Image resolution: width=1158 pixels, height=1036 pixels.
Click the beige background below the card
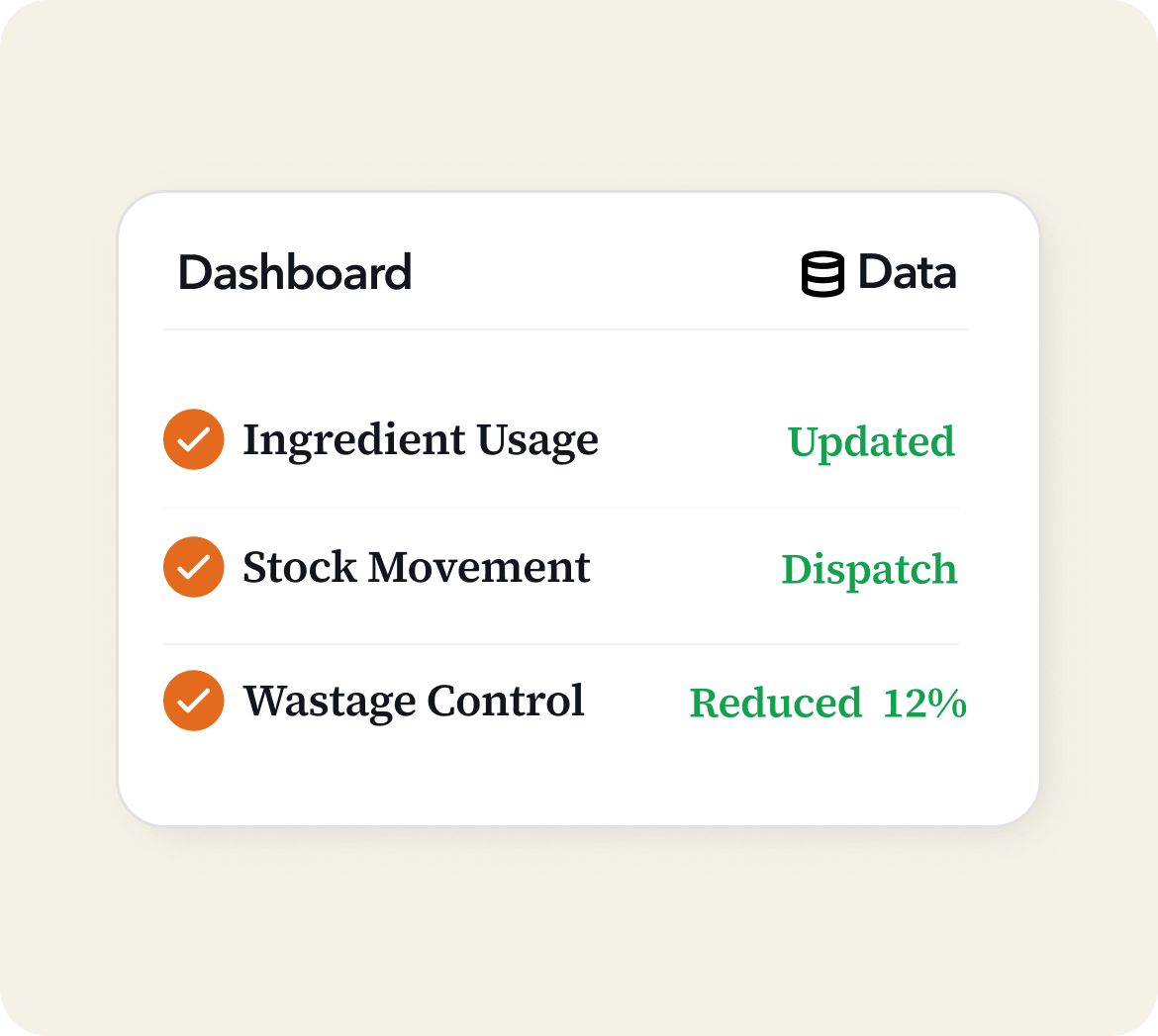(x=578, y=930)
